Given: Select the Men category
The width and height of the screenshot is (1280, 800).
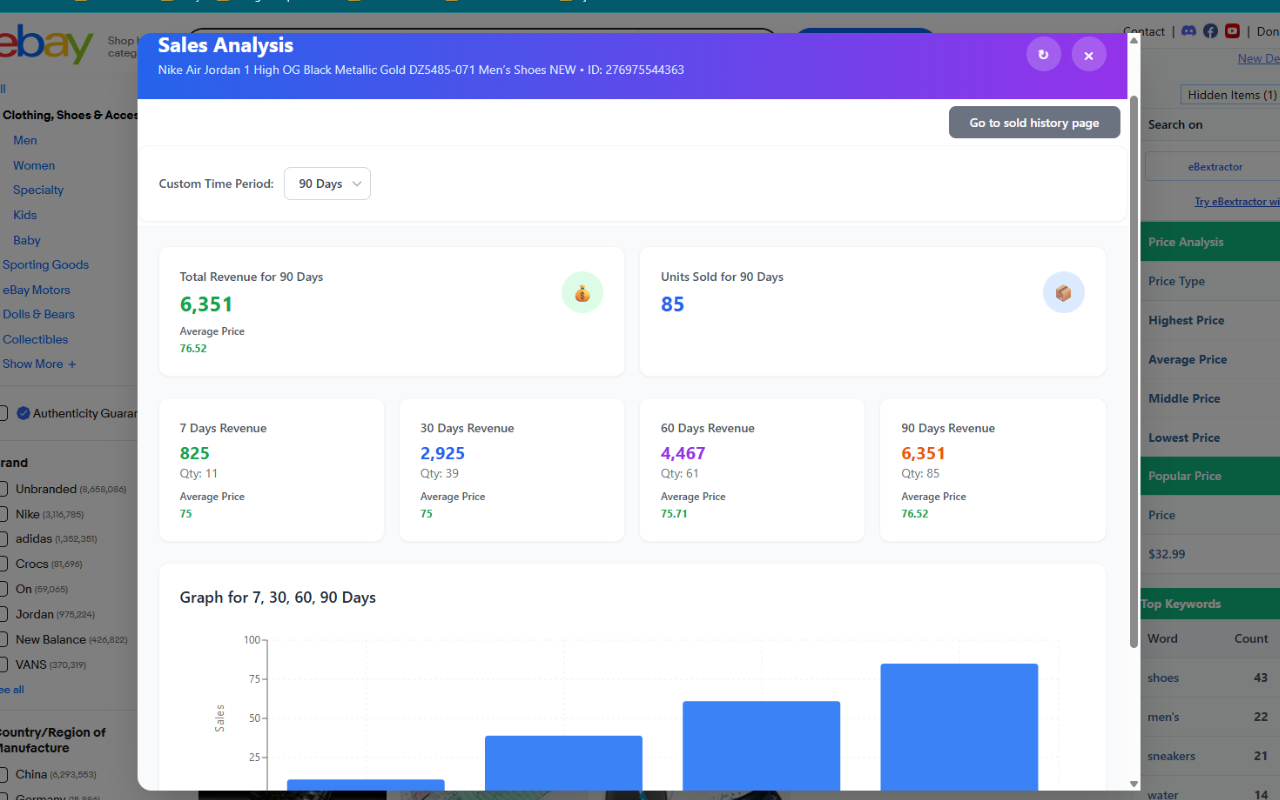Looking at the screenshot, I should click(25, 141).
